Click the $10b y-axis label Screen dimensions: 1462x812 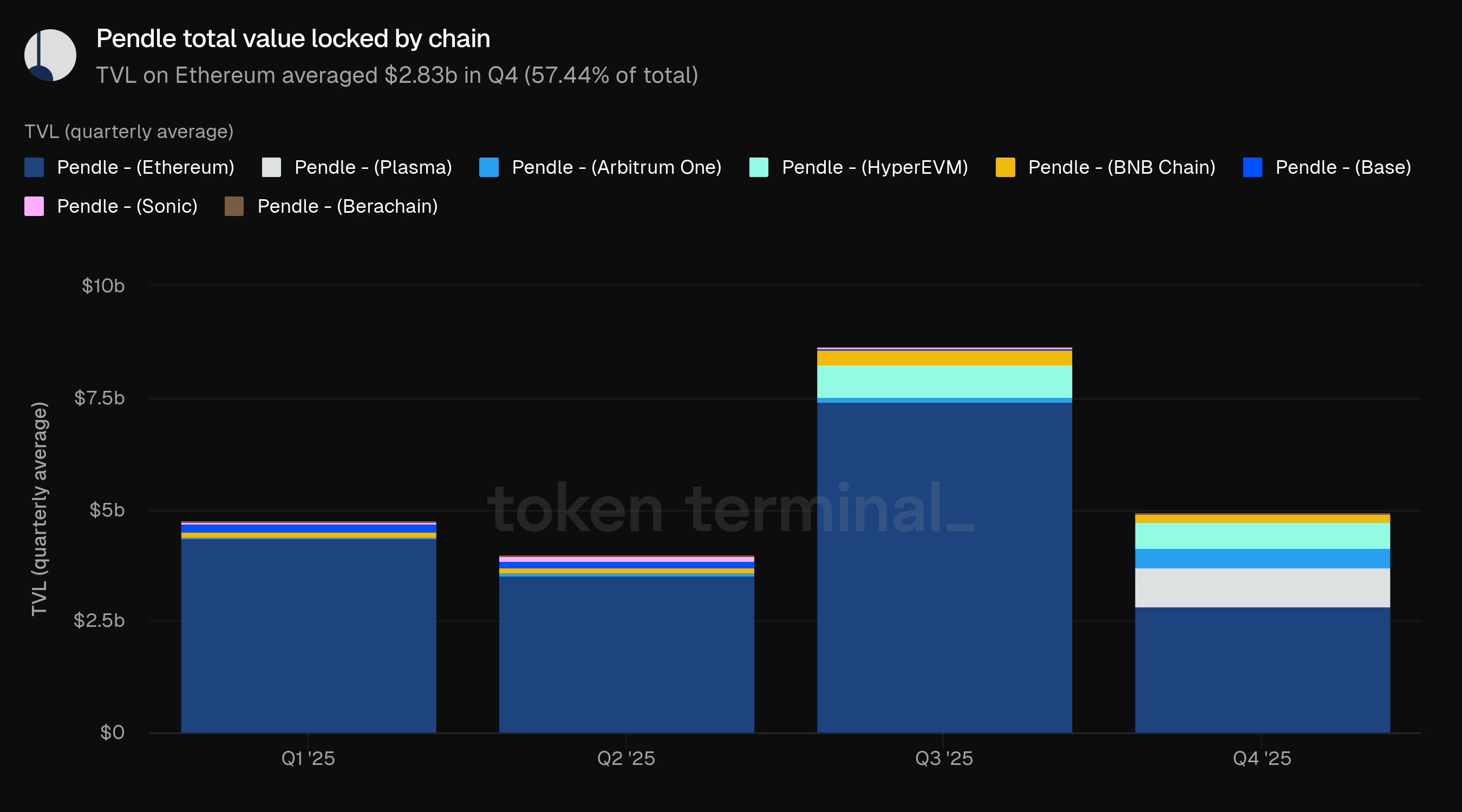[x=103, y=285]
